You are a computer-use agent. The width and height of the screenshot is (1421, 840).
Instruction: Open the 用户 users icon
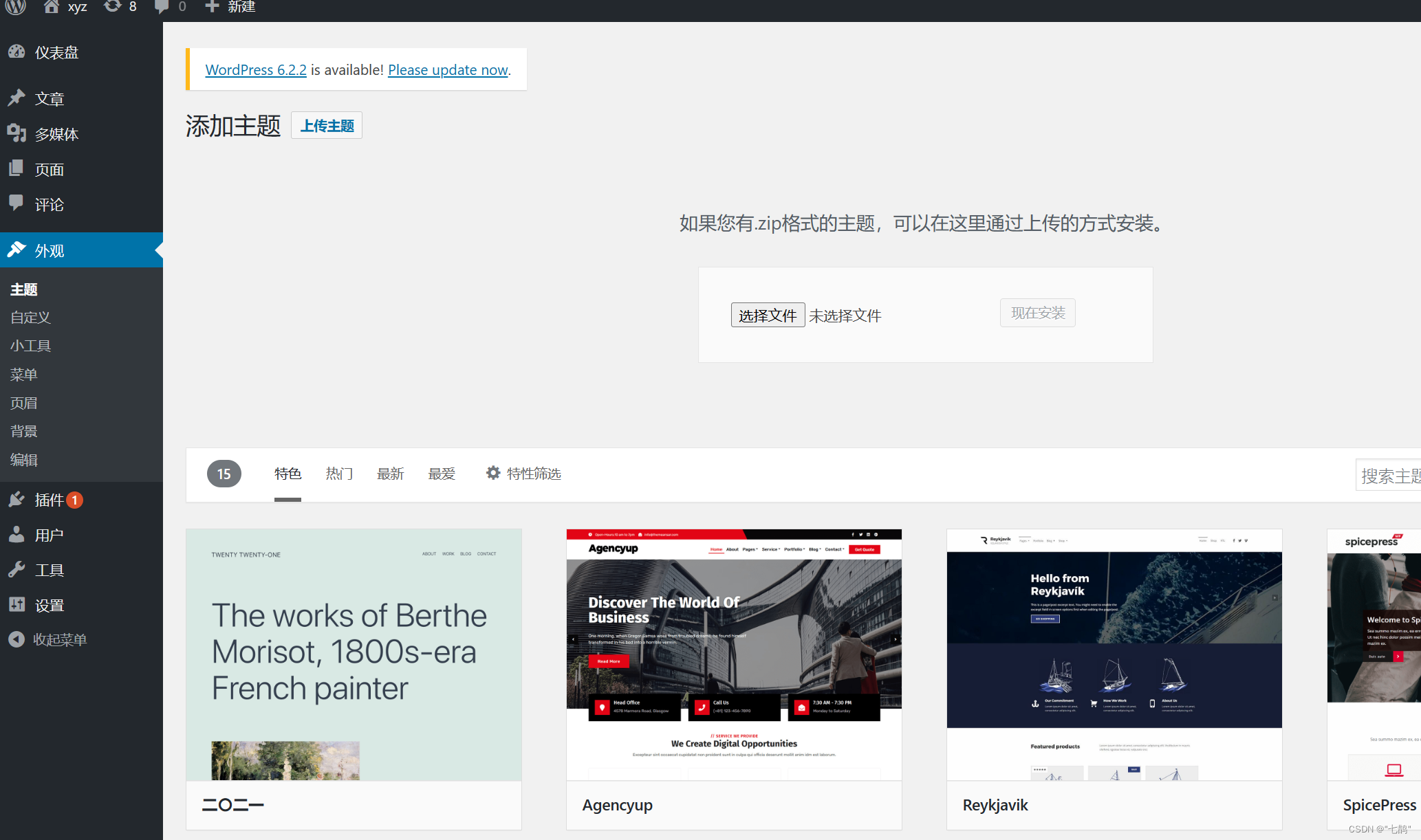17,535
